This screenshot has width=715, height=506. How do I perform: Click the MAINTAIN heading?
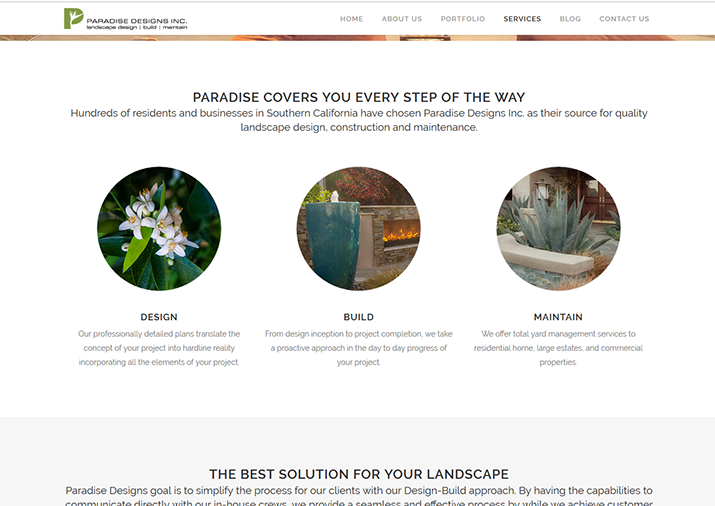558,317
